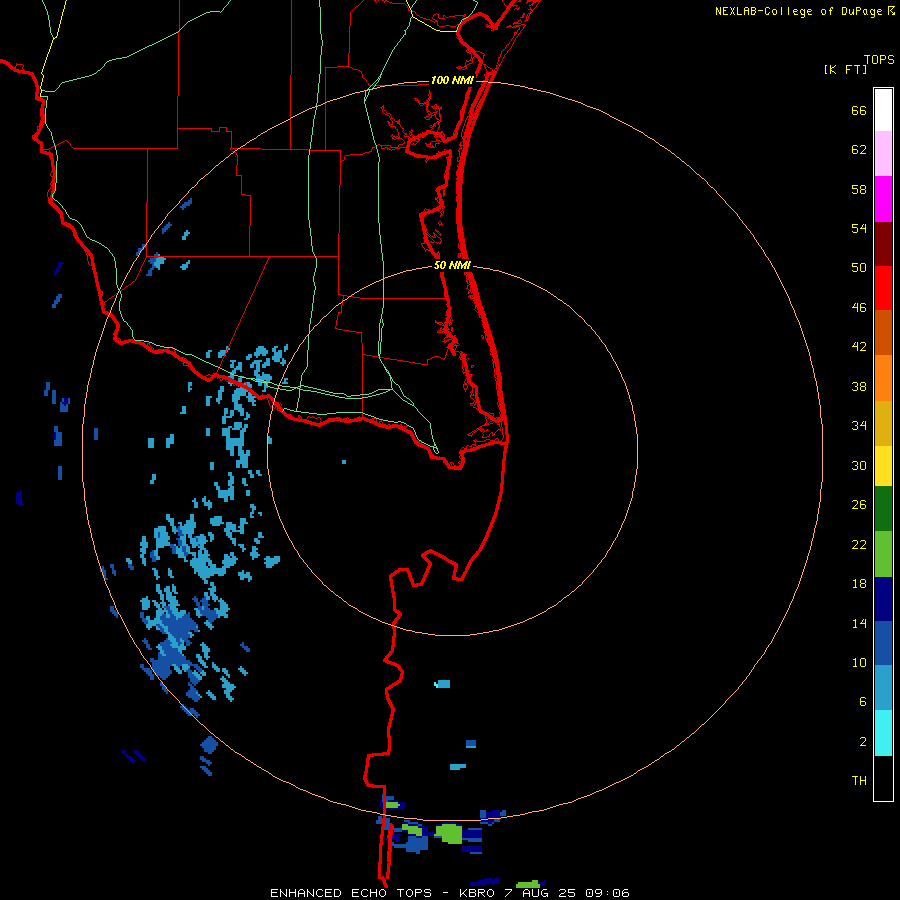This screenshot has height=900, width=900.
Task: Click the '2' legend value
Action: coord(863,742)
